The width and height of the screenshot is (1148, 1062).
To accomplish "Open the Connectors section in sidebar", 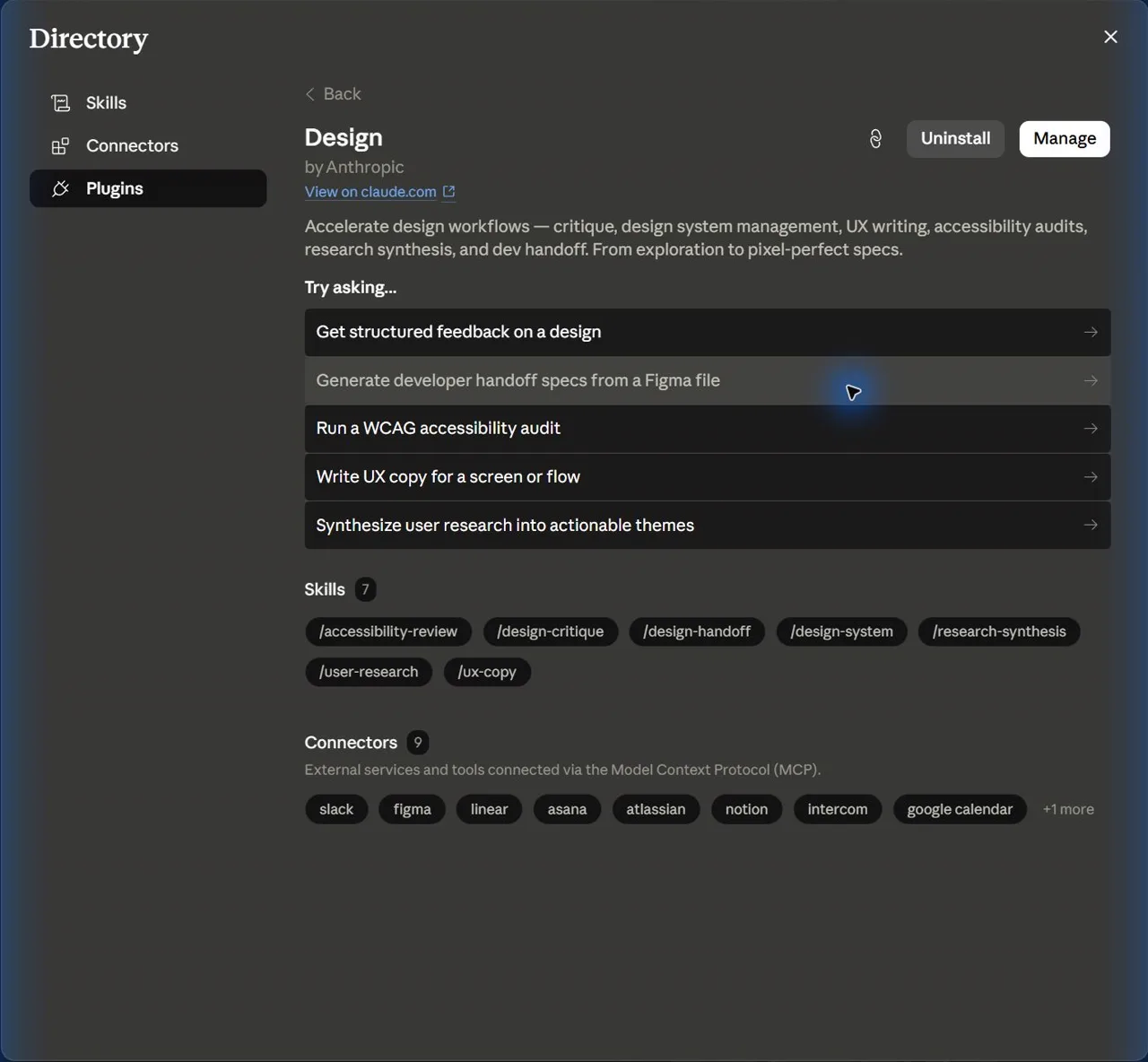I will (x=148, y=145).
